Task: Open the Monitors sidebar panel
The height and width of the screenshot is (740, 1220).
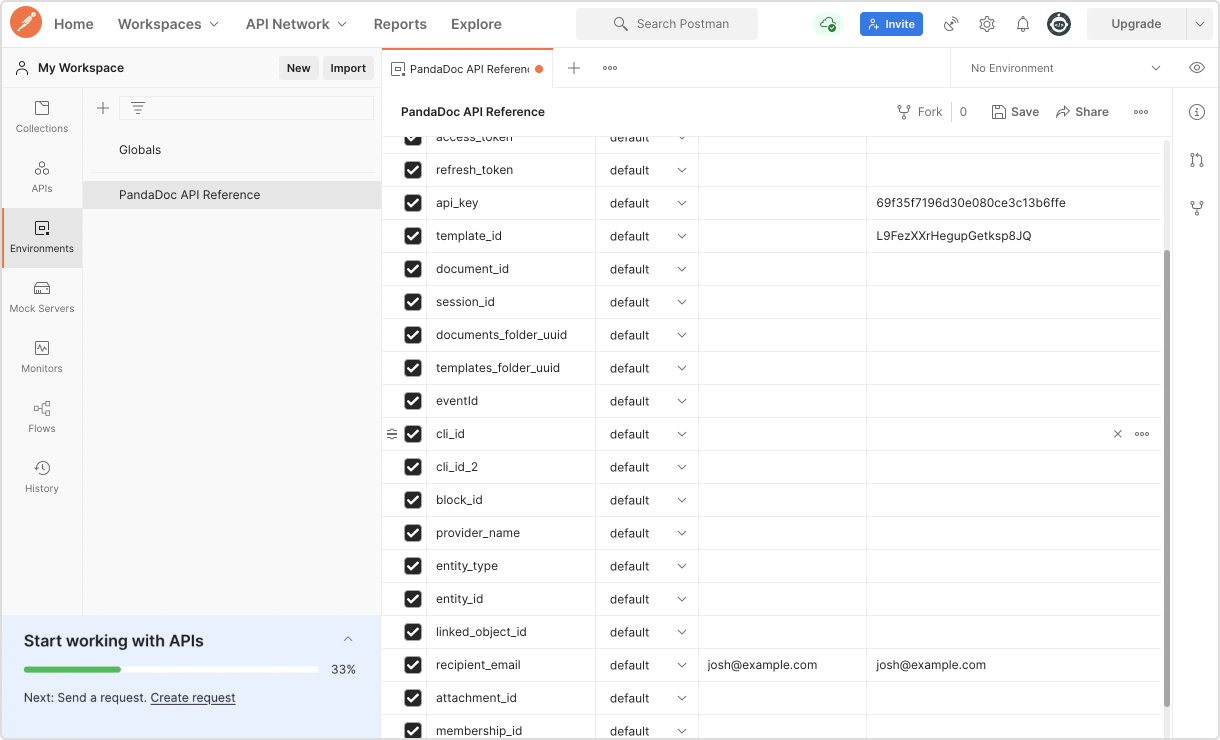Action: tap(42, 357)
